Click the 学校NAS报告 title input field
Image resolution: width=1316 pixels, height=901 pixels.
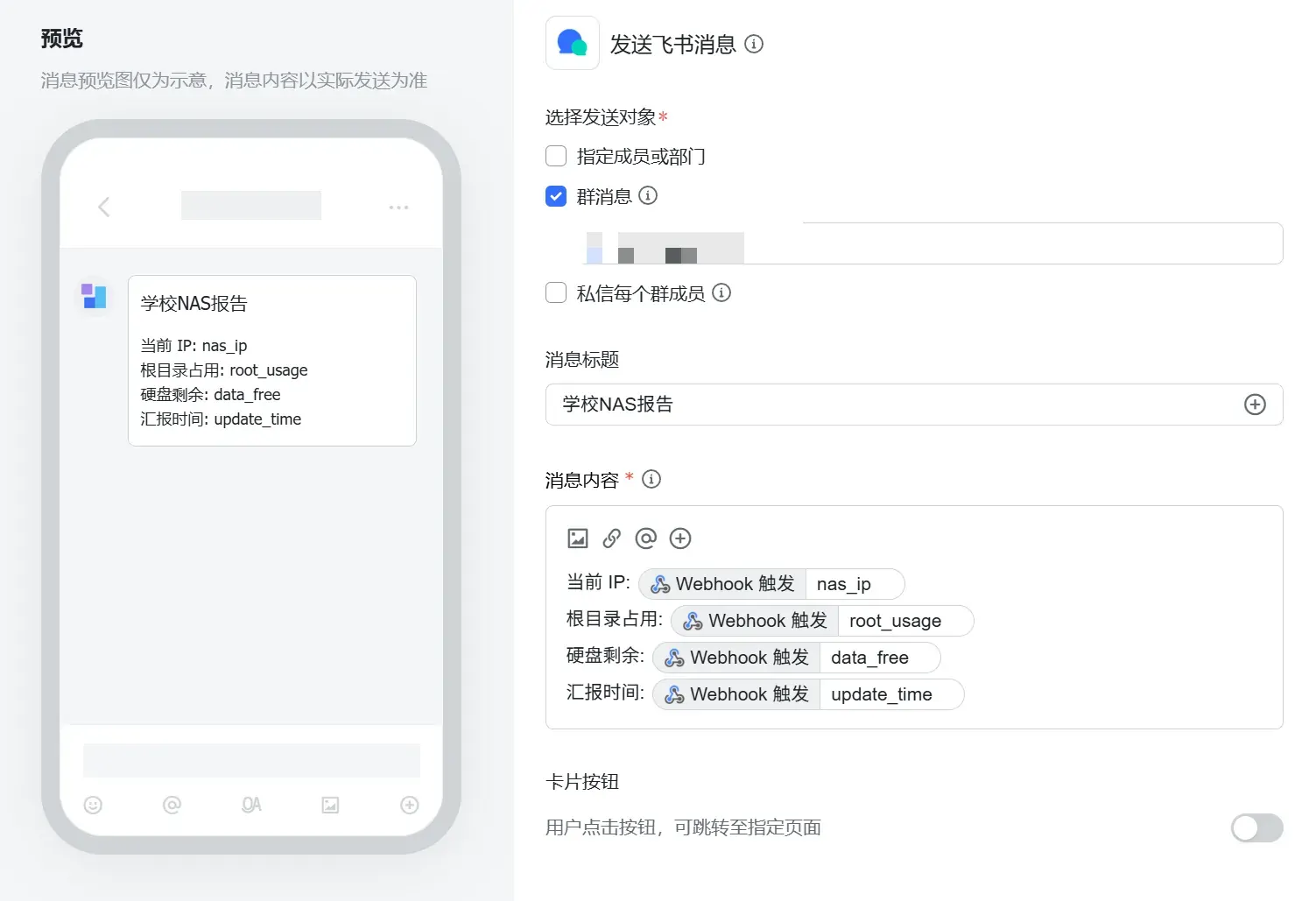pos(914,405)
